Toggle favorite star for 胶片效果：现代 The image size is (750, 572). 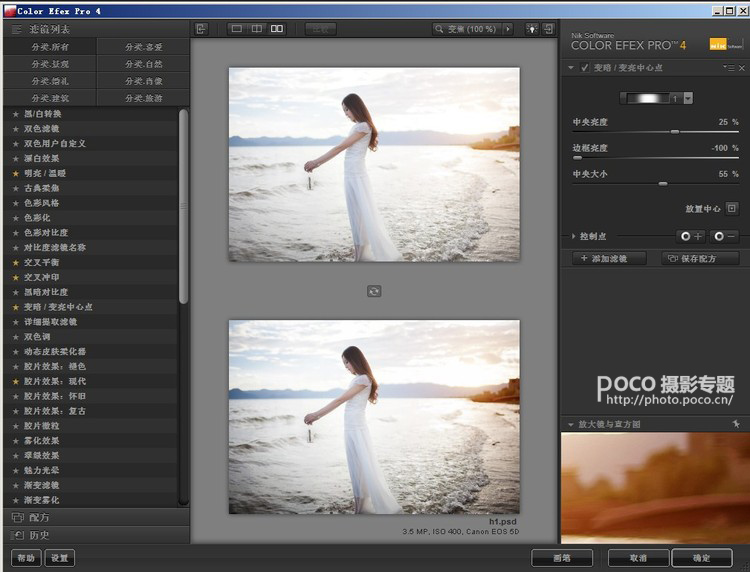pos(16,381)
